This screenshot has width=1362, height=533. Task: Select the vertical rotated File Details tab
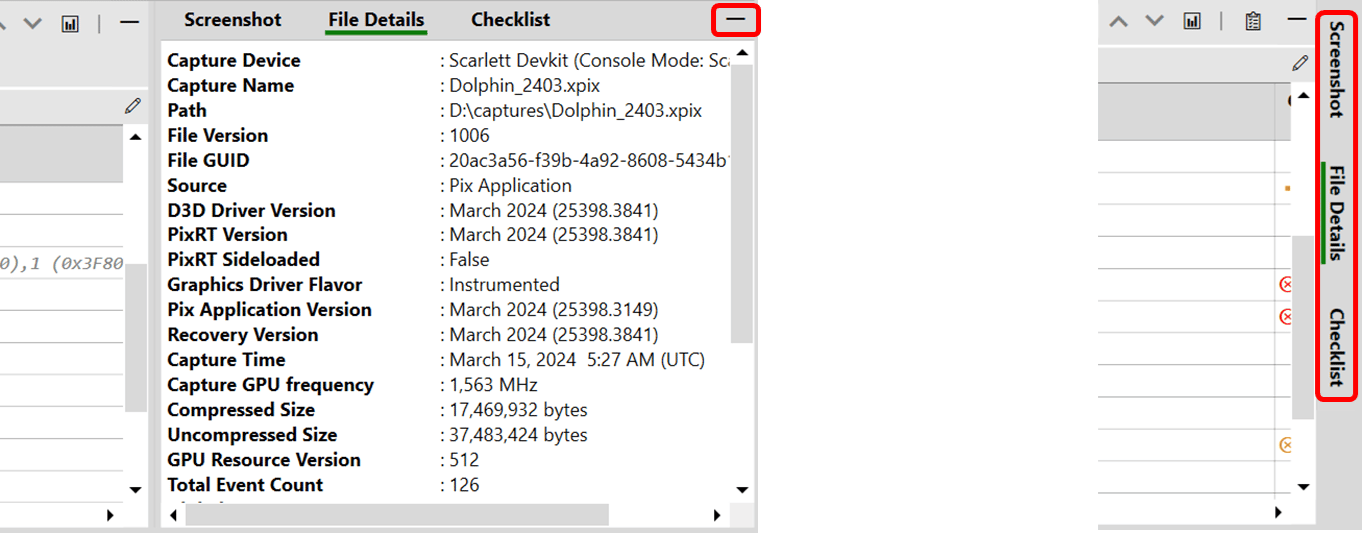[1337, 213]
